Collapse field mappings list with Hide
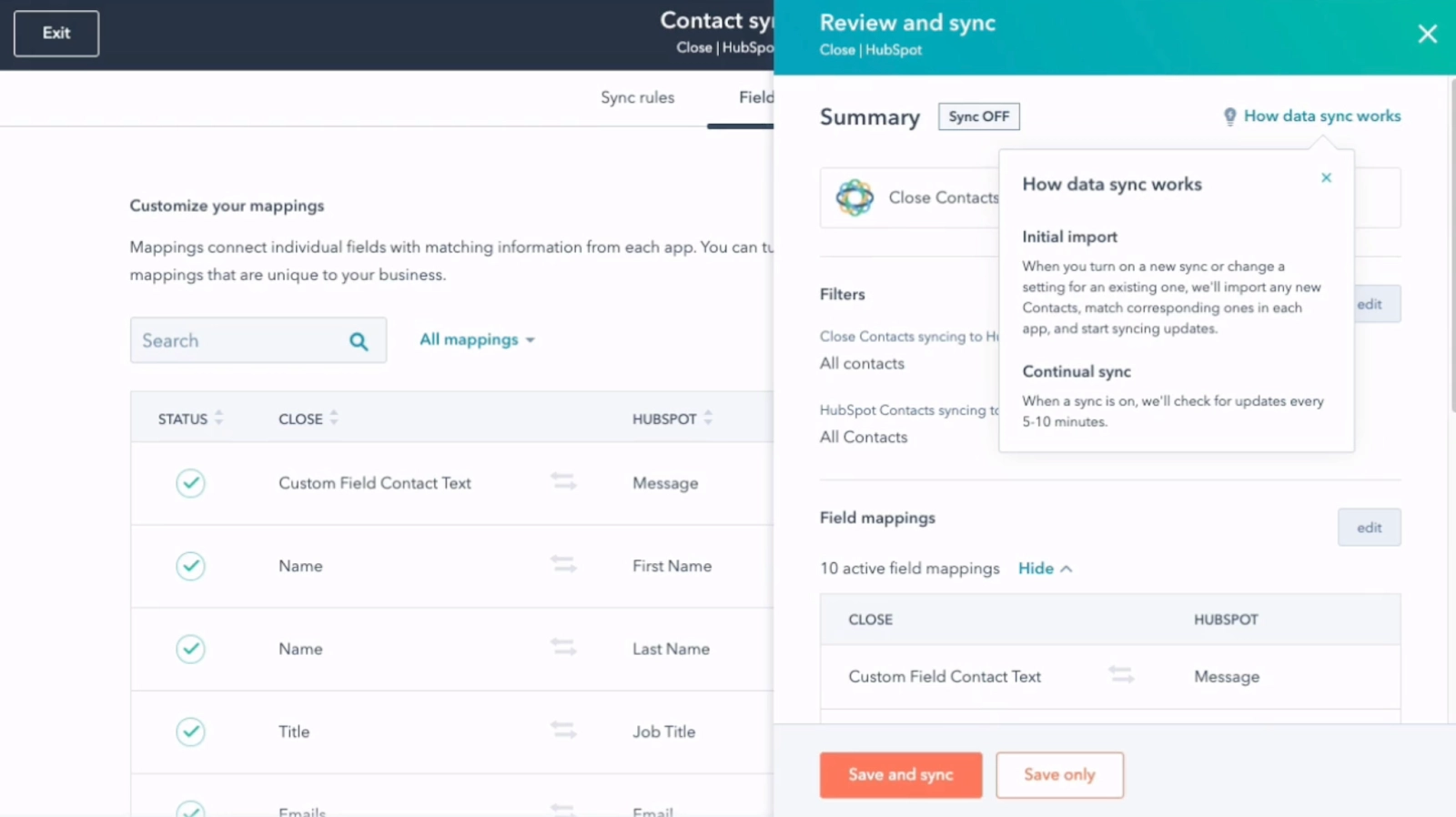 [1045, 568]
